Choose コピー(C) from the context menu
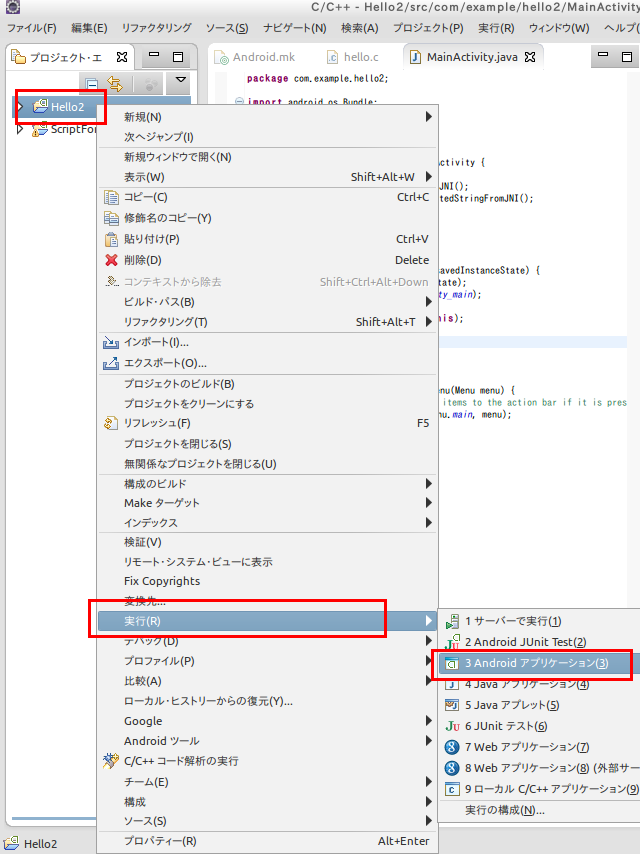 pos(145,197)
